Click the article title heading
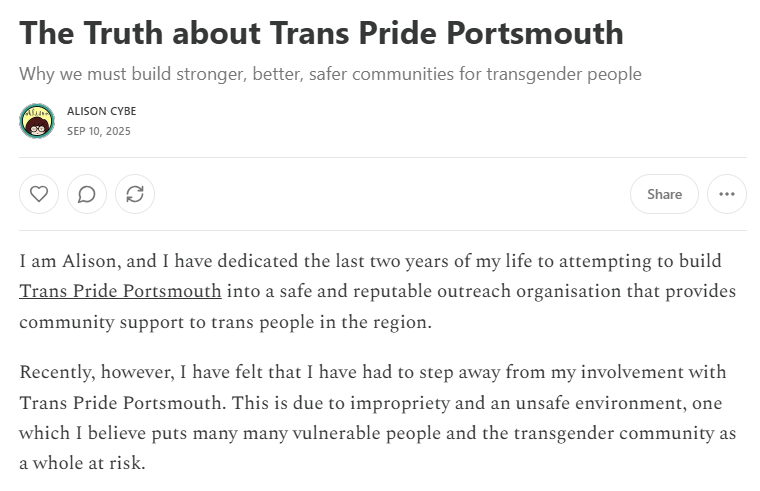This screenshot has width=760, height=491. [321, 33]
